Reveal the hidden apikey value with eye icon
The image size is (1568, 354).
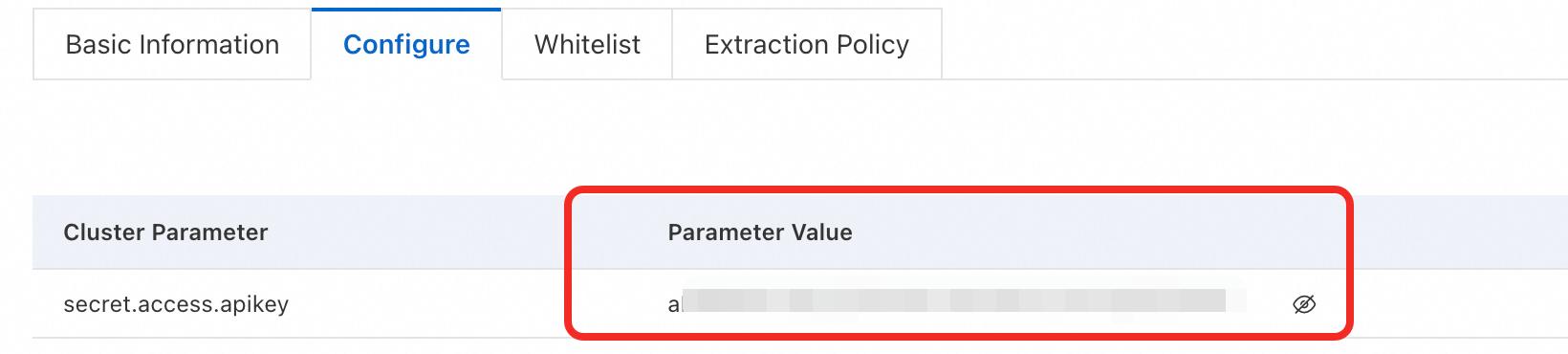tap(1304, 304)
